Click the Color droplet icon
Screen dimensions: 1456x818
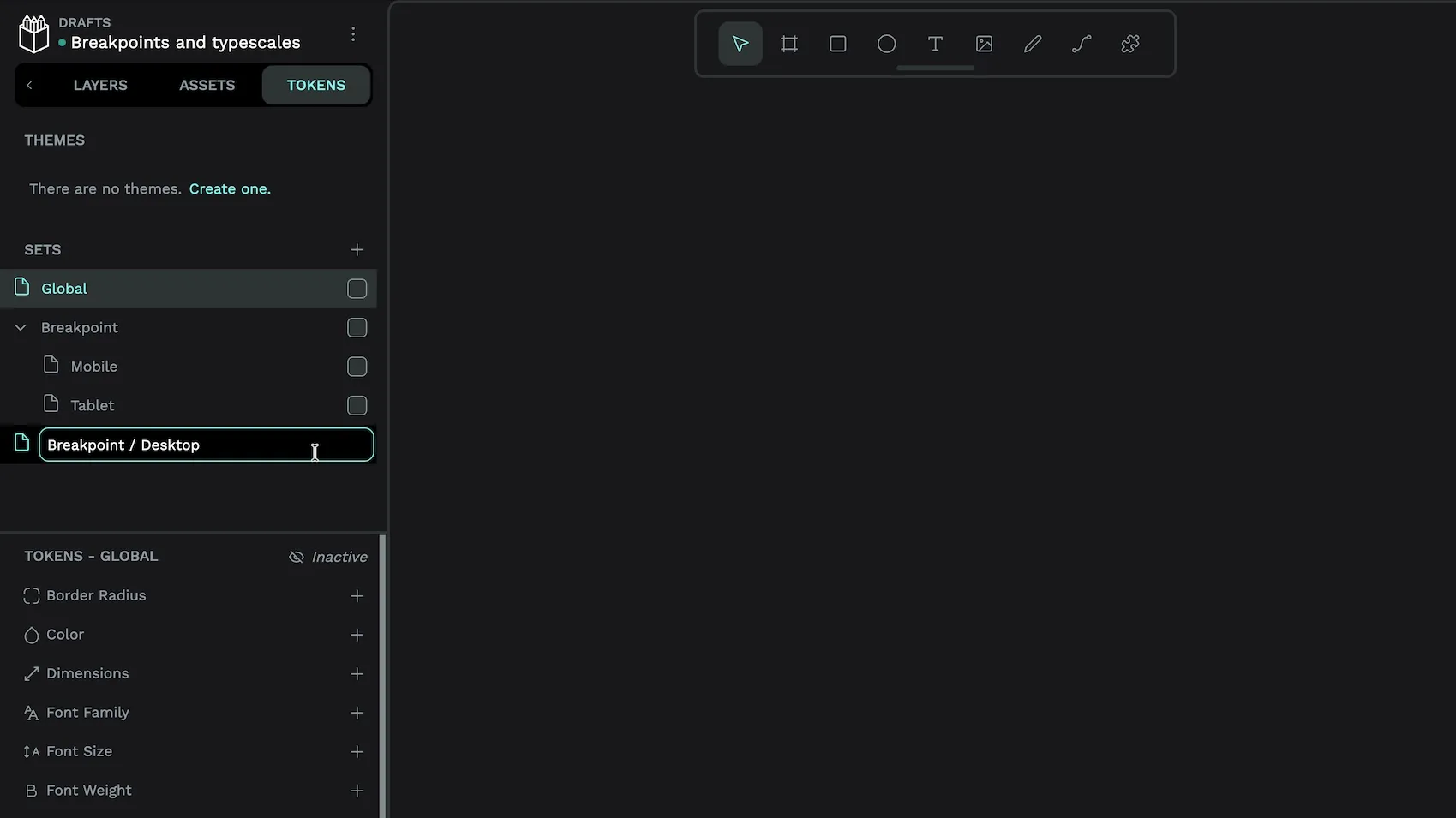pos(32,635)
